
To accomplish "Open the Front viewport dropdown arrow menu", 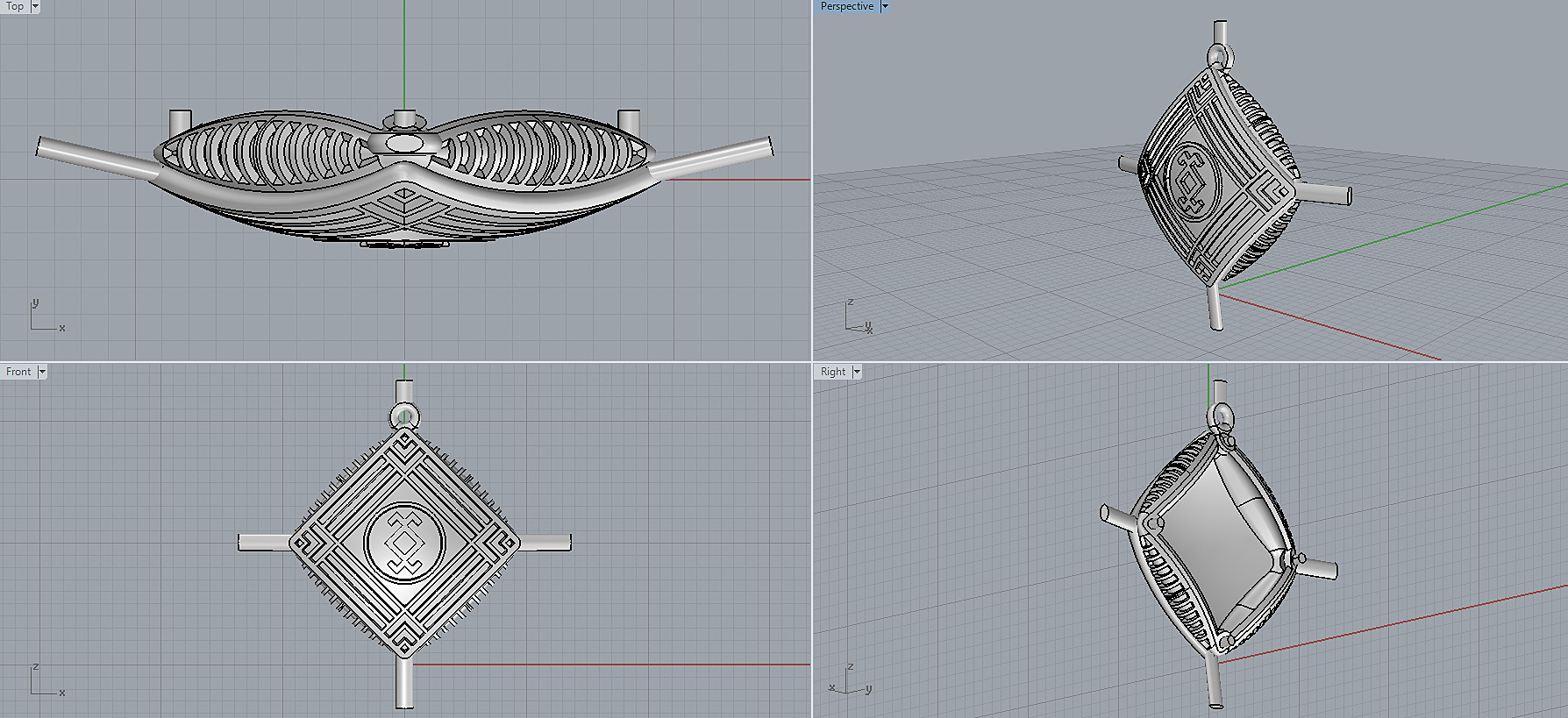I will [x=42, y=372].
